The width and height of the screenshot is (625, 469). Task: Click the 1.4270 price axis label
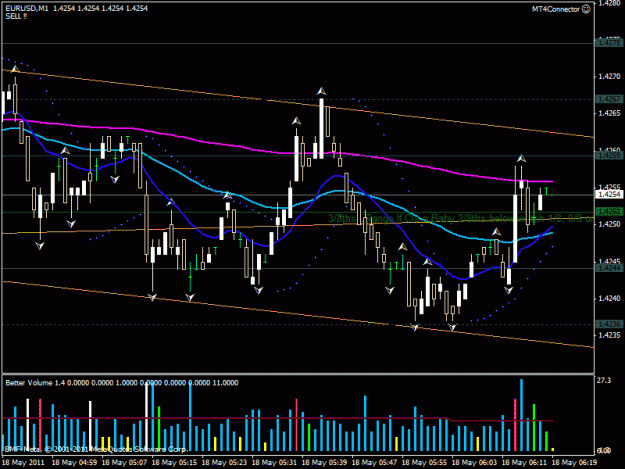click(609, 76)
